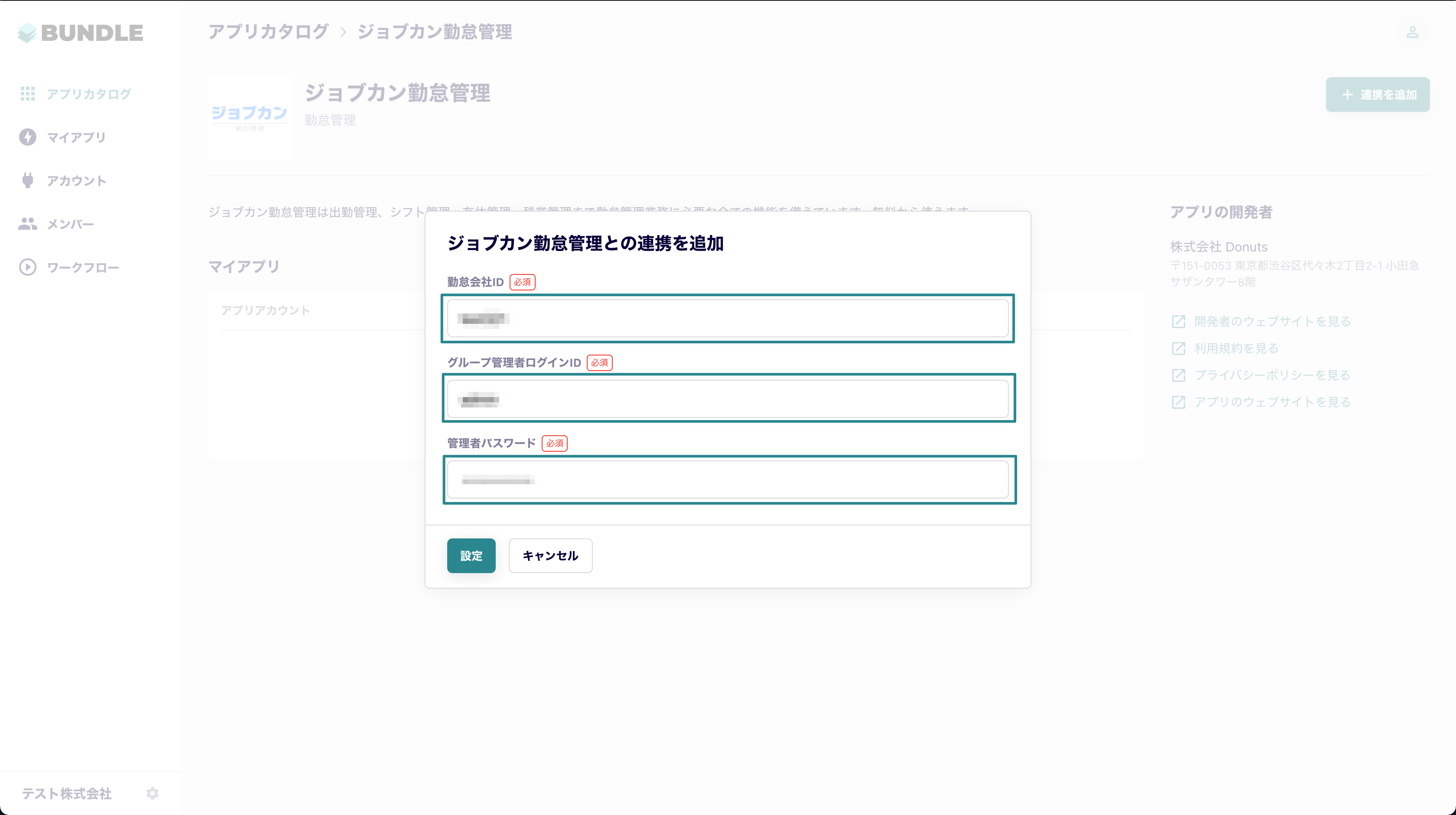Click the グループ管理者ログインID label
The image size is (1456, 815).
[x=514, y=362]
